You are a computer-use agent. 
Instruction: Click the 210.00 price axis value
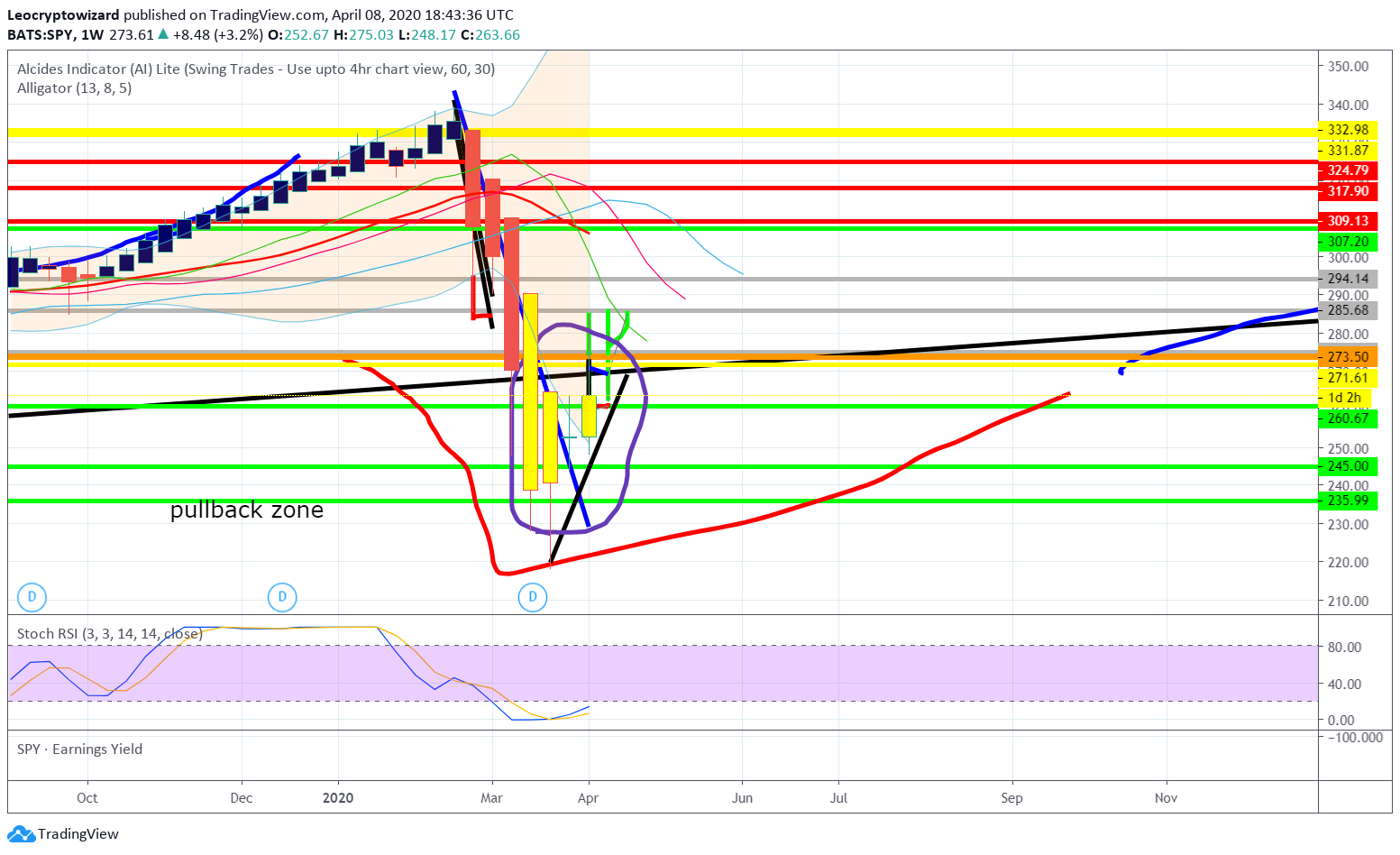coord(1348,602)
